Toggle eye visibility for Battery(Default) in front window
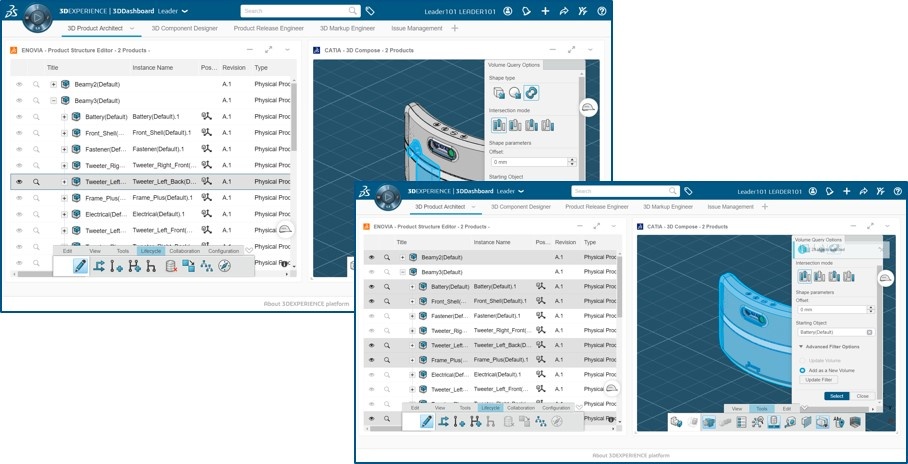Viewport: 908px width, 464px height. point(371,286)
